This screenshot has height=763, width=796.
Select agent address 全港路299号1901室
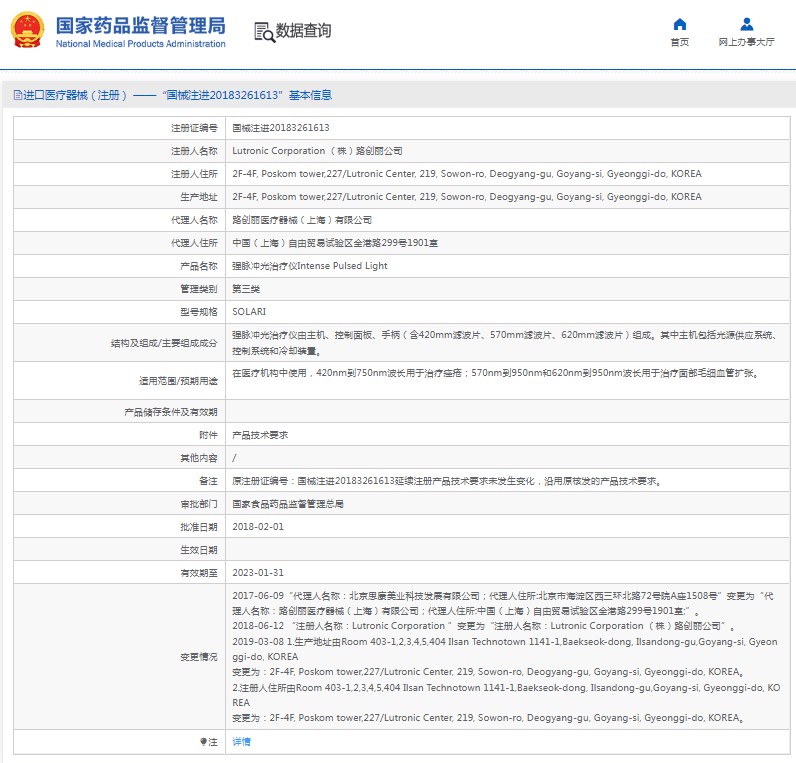[335, 243]
